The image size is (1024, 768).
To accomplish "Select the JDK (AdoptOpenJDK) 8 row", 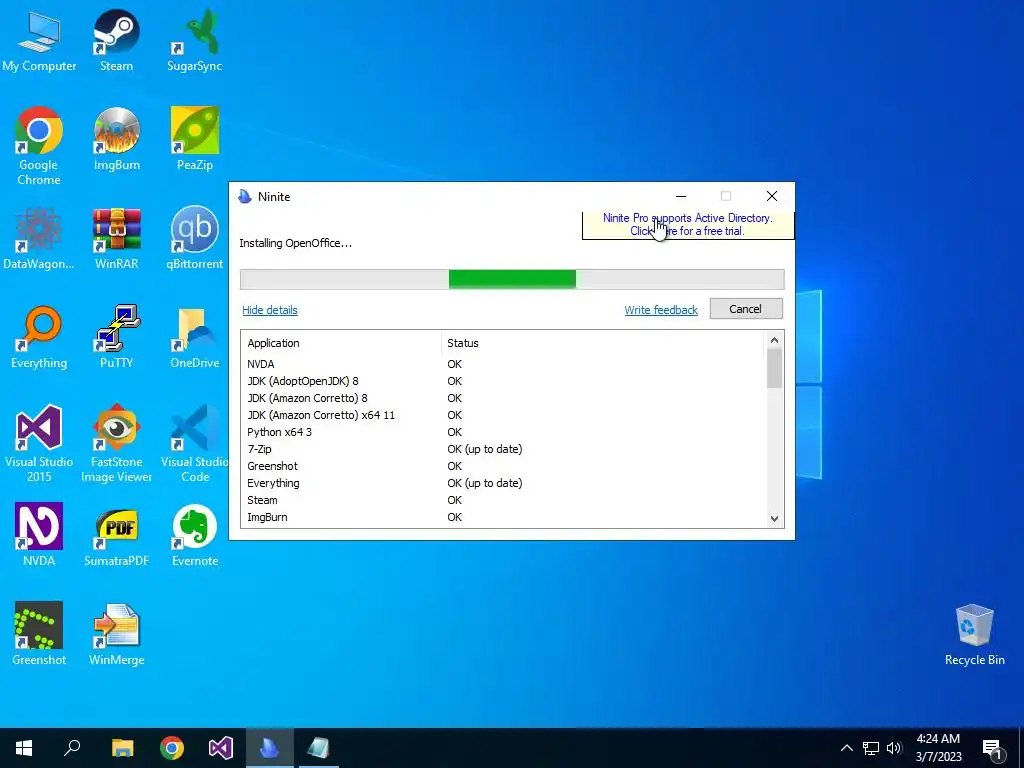I will click(503, 381).
